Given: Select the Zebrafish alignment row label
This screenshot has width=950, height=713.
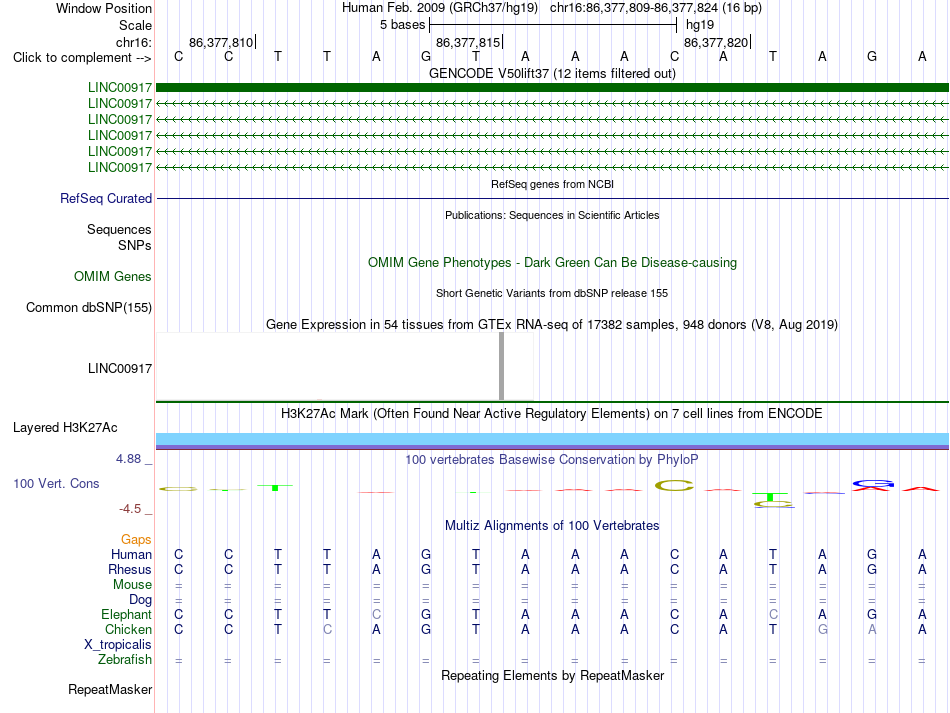Looking at the screenshot, I should tap(125, 659).
